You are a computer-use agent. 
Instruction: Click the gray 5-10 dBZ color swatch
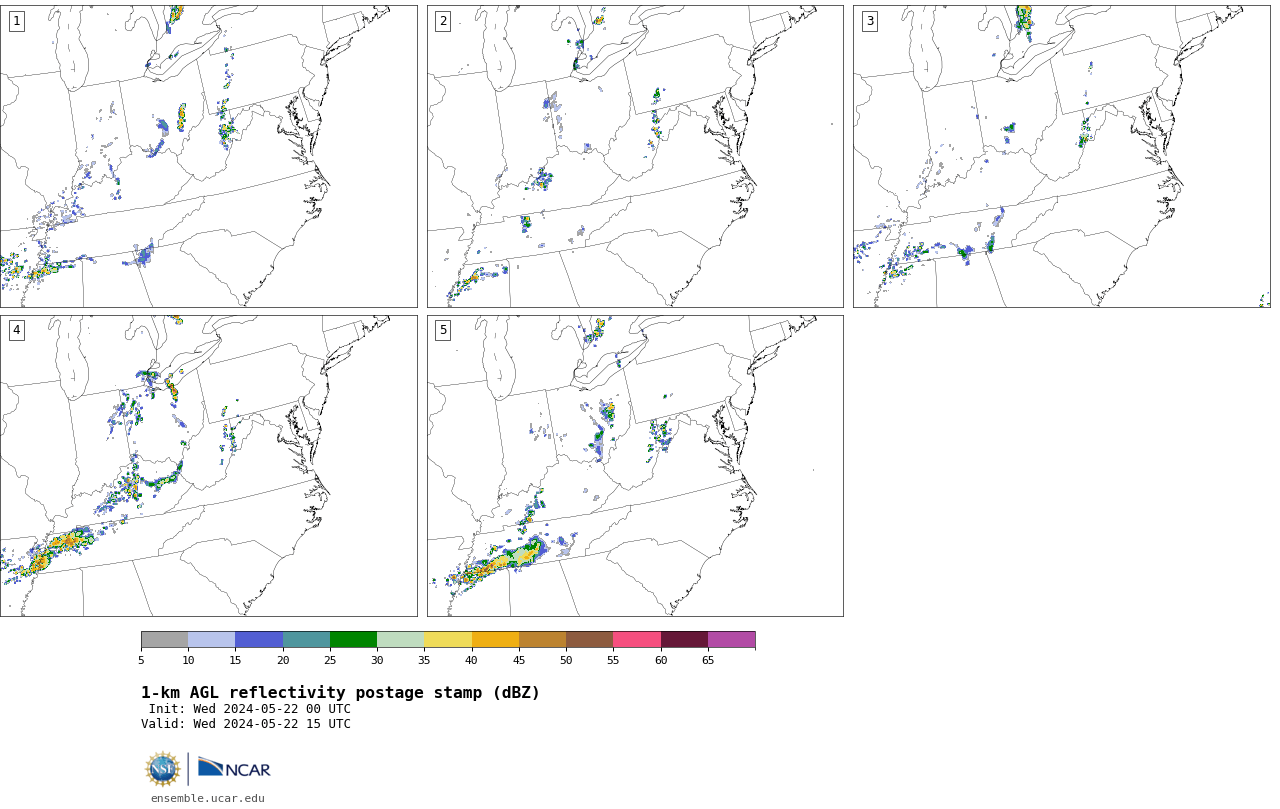coord(164,640)
